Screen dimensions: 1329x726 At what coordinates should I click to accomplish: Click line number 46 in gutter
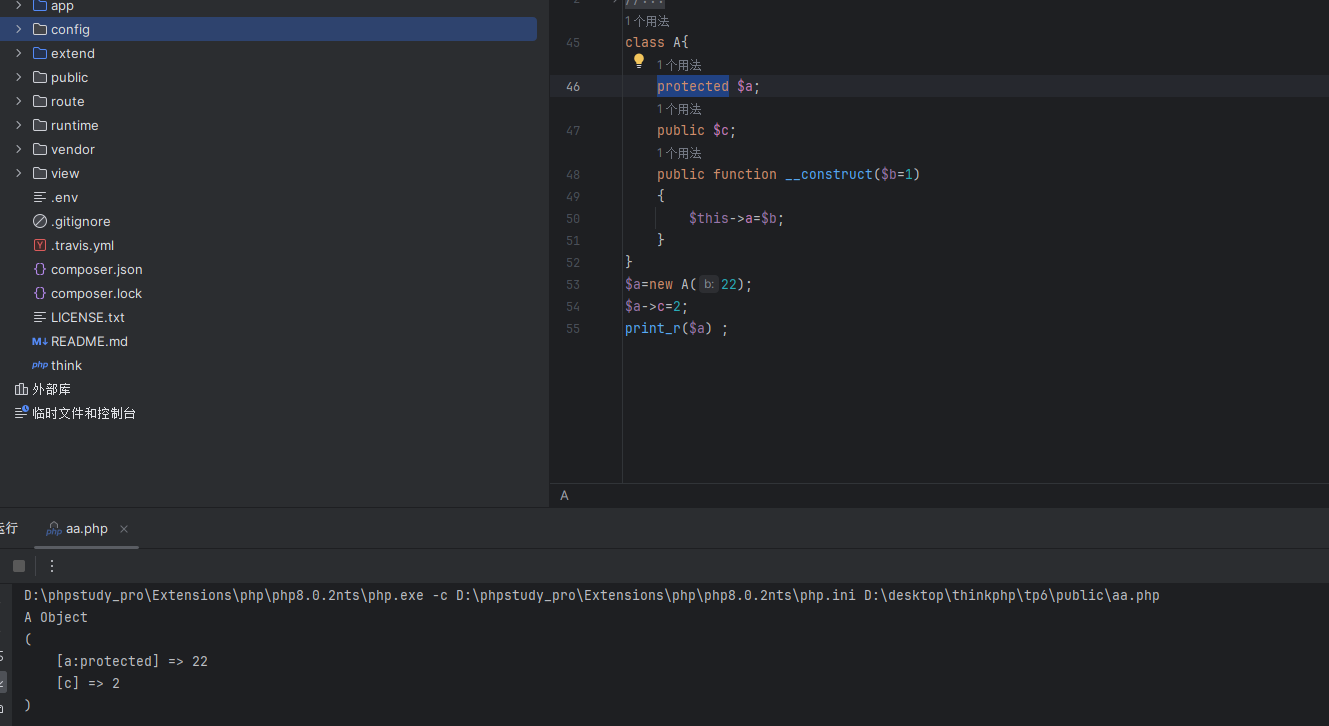tap(572, 86)
